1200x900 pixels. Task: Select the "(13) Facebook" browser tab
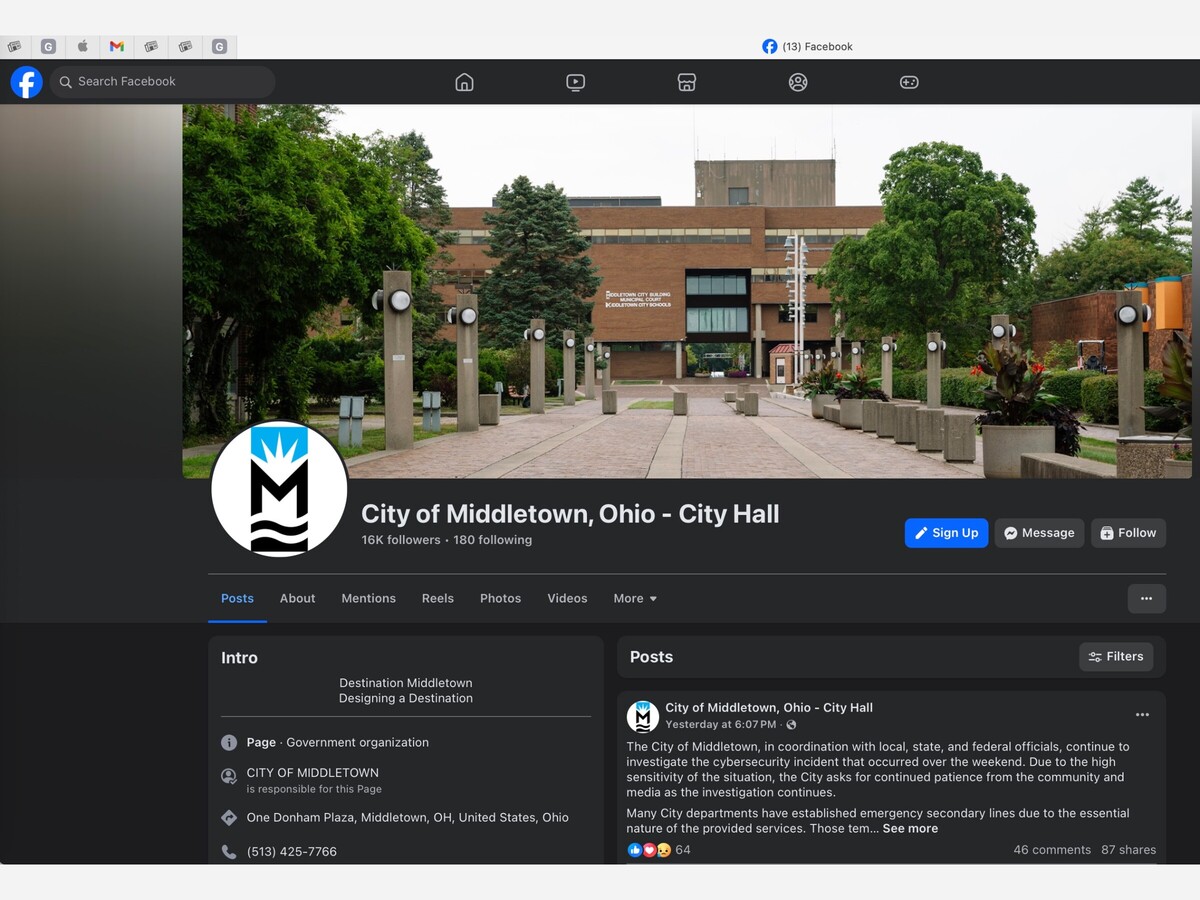[x=807, y=46]
